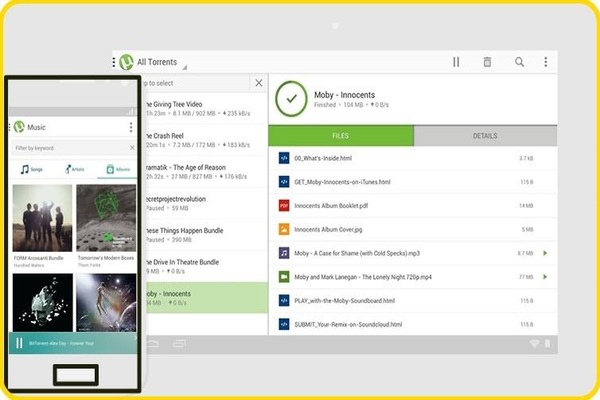Pause torrents using the top toolbar pause icon
The width and height of the screenshot is (600, 400).
(x=456, y=62)
